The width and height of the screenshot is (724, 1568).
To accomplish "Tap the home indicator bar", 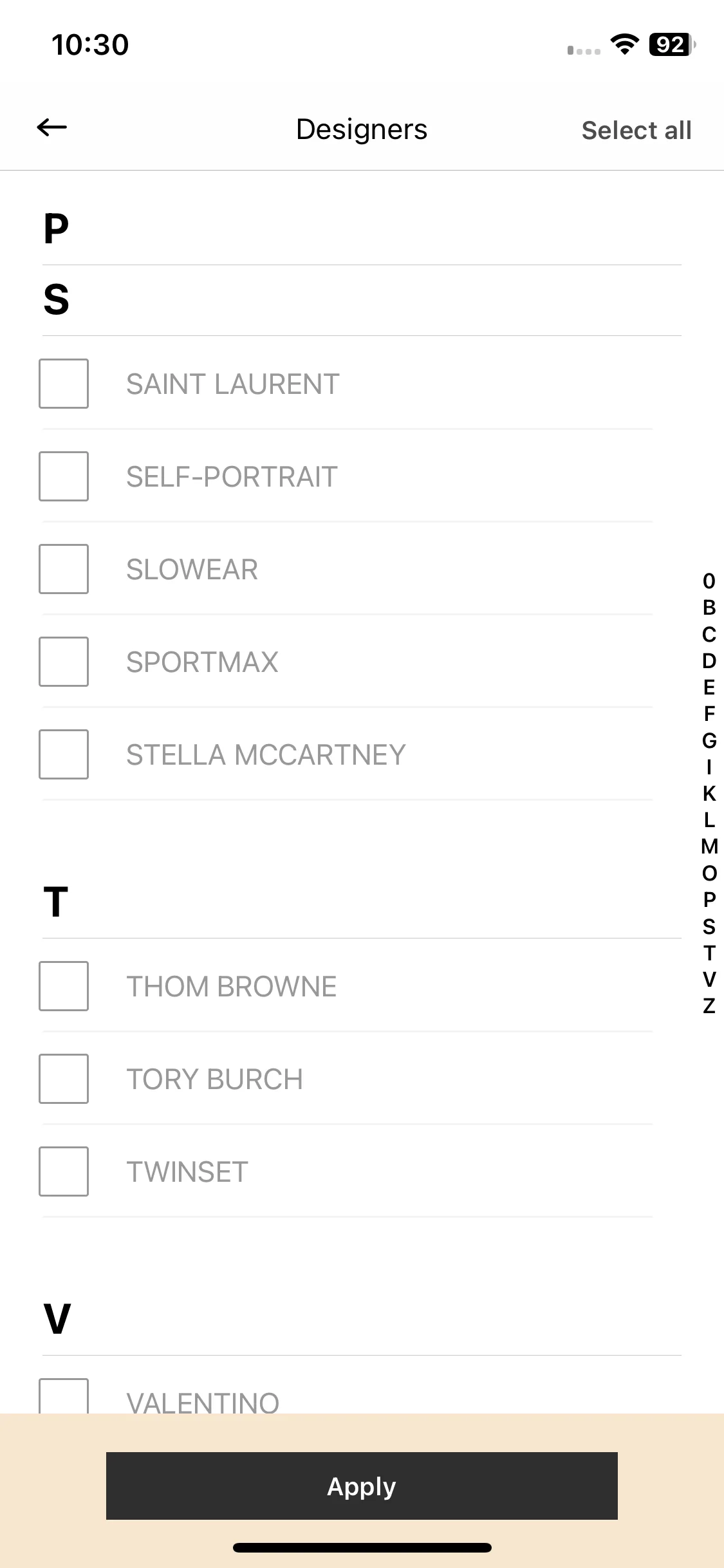I will tap(362, 1547).
